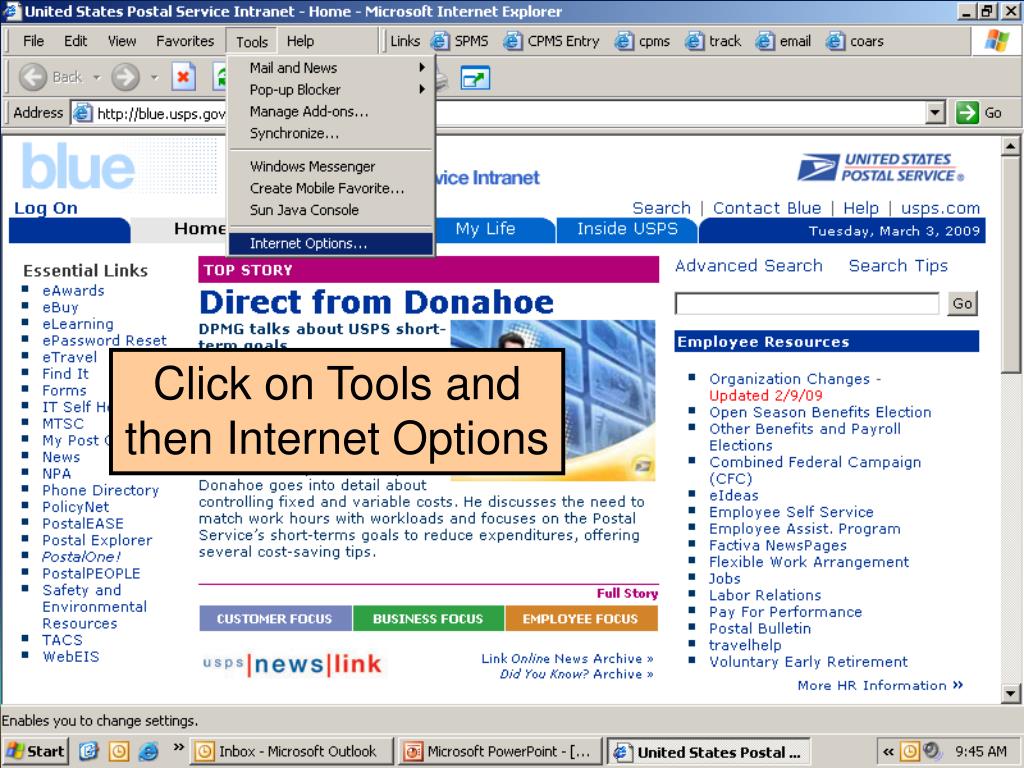
Task: Switch to the My Life tab
Action: (x=485, y=229)
